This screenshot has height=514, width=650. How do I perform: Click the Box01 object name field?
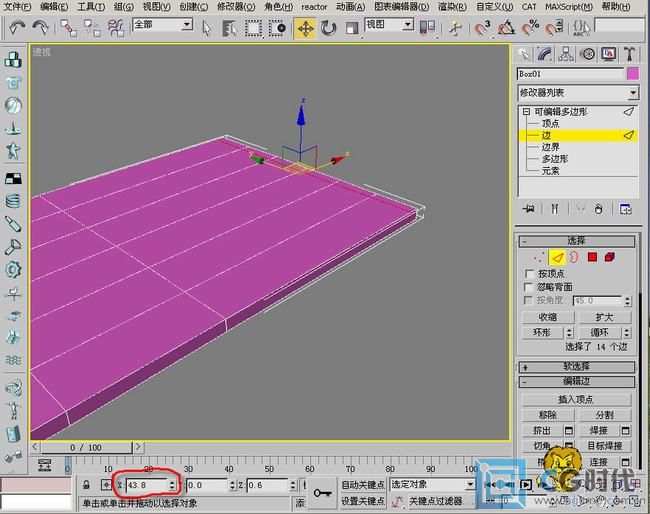[x=570, y=74]
